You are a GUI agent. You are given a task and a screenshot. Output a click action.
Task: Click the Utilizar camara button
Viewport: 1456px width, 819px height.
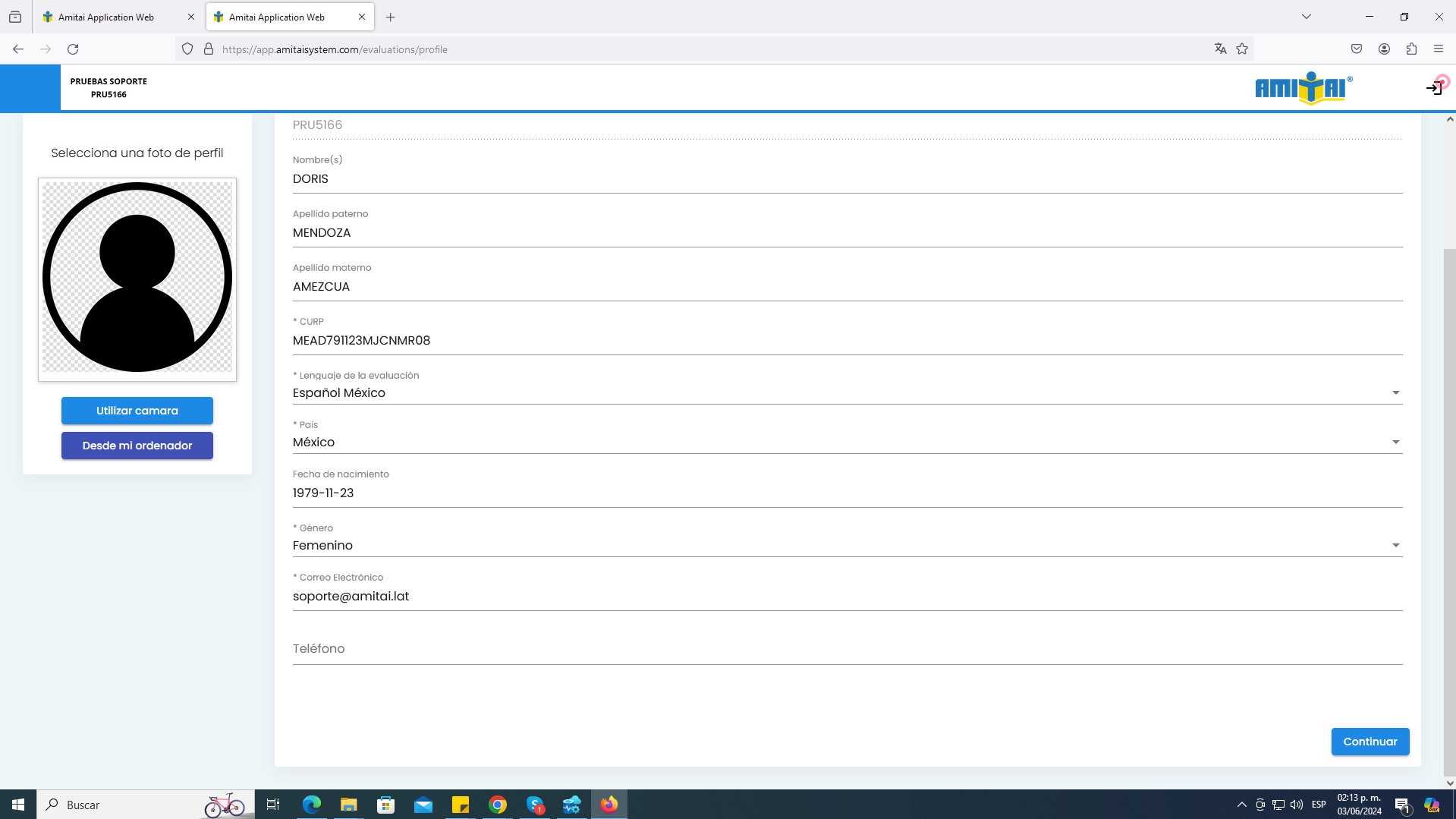(137, 411)
